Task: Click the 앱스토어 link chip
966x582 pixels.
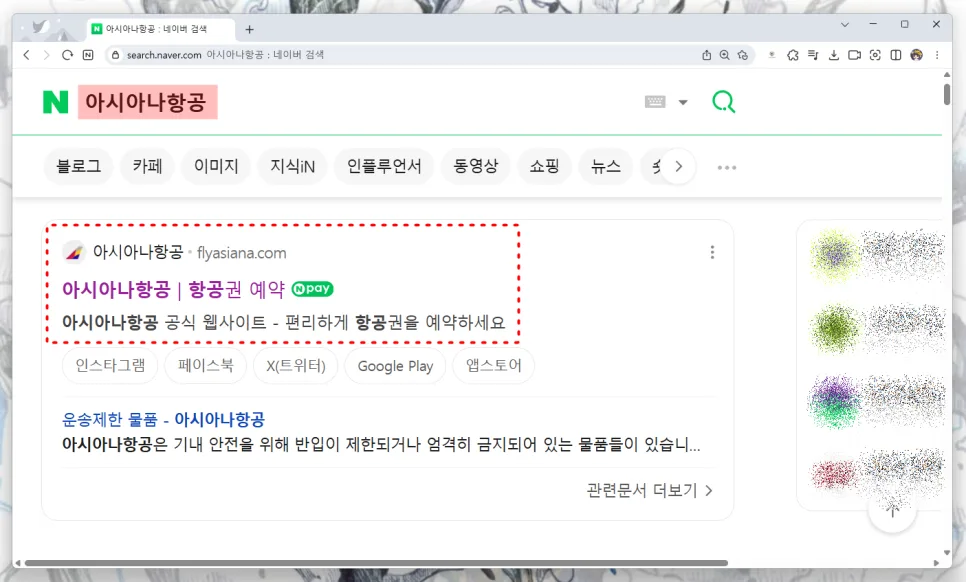Action: [493, 366]
